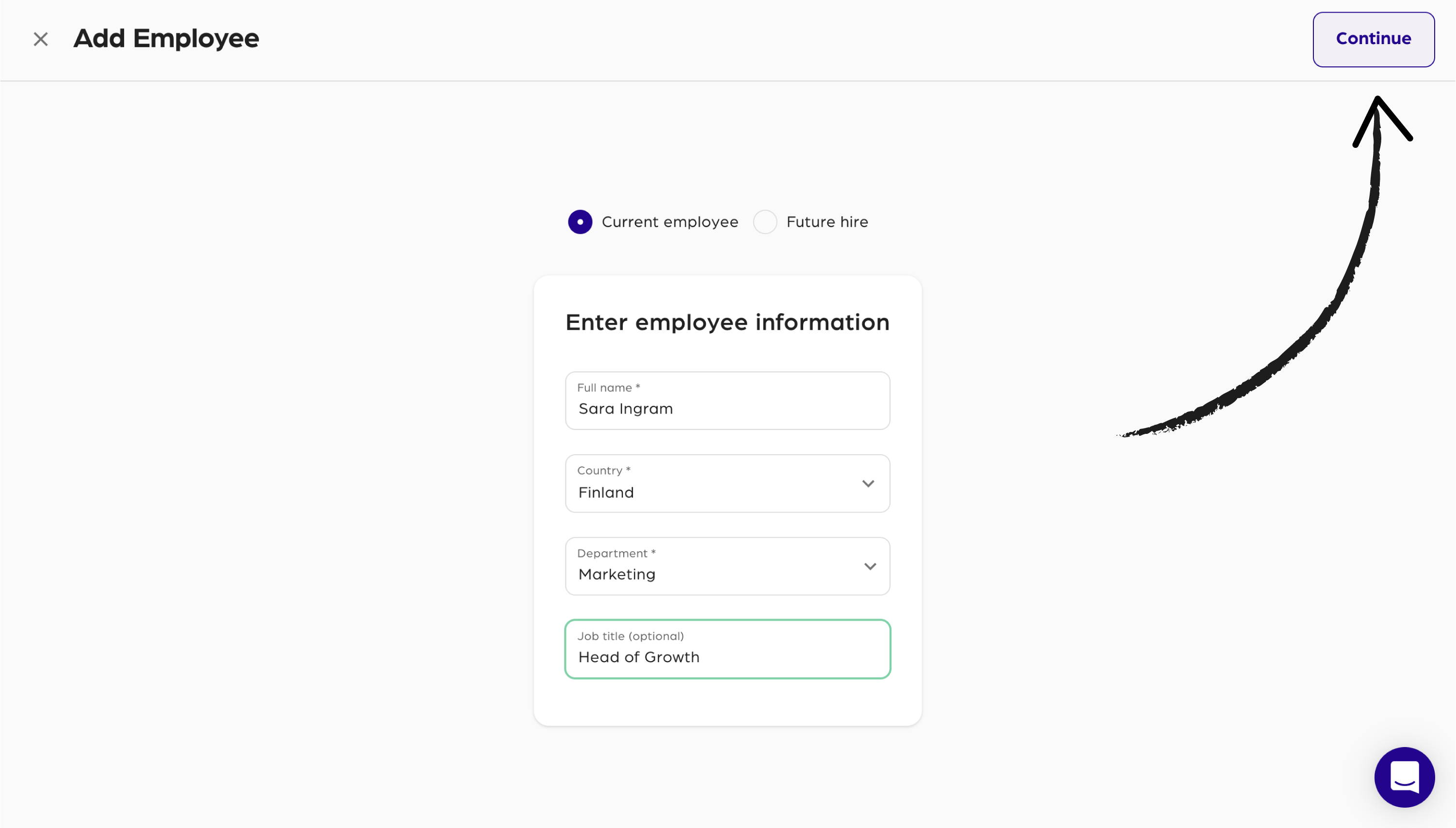Click the 'Country *' field label
The width and height of the screenshot is (1456, 828).
(604, 470)
